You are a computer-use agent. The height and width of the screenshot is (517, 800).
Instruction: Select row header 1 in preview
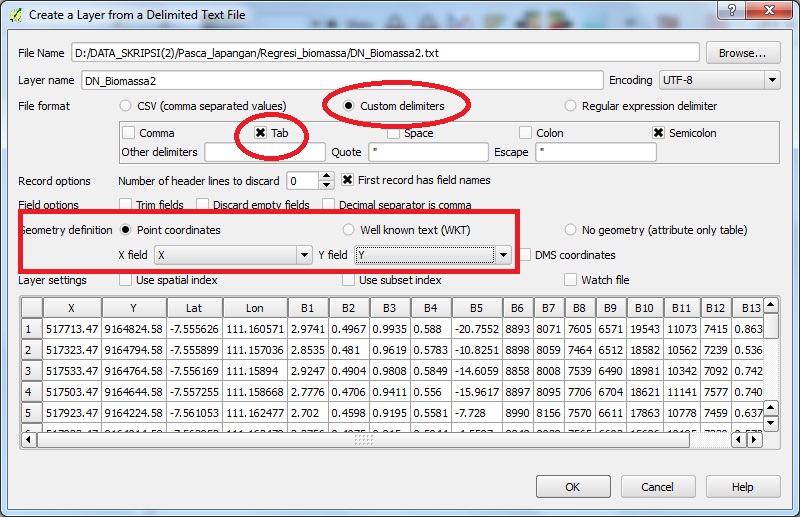point(32,329)
